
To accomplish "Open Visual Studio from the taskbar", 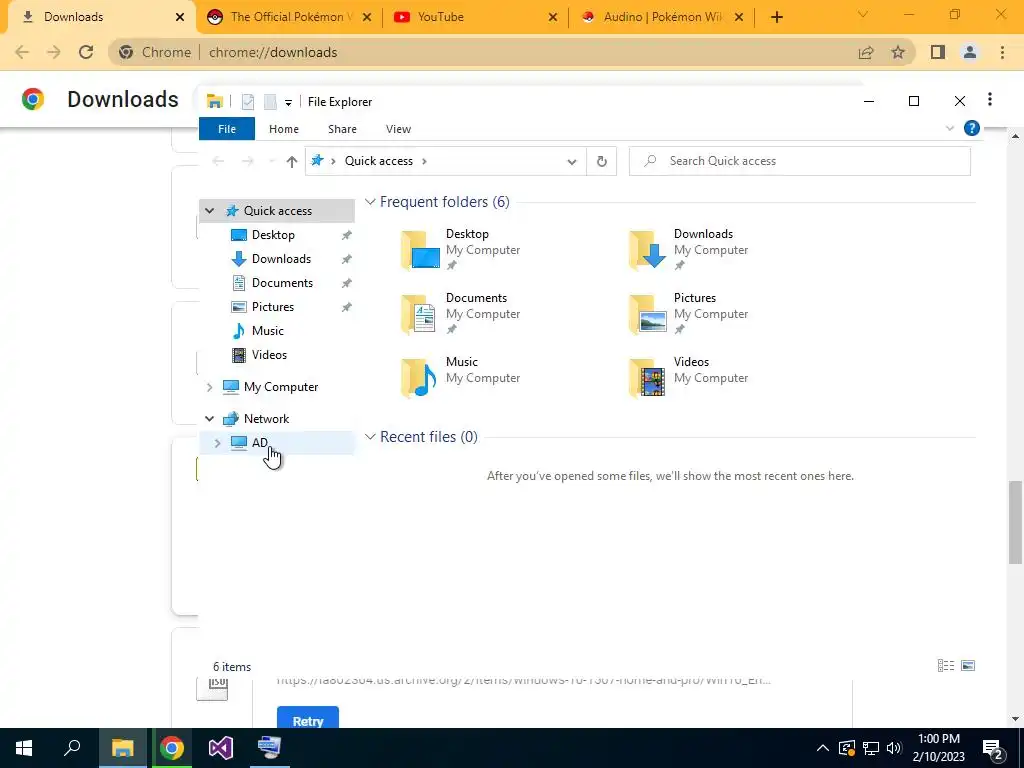I will coord(221,748).
